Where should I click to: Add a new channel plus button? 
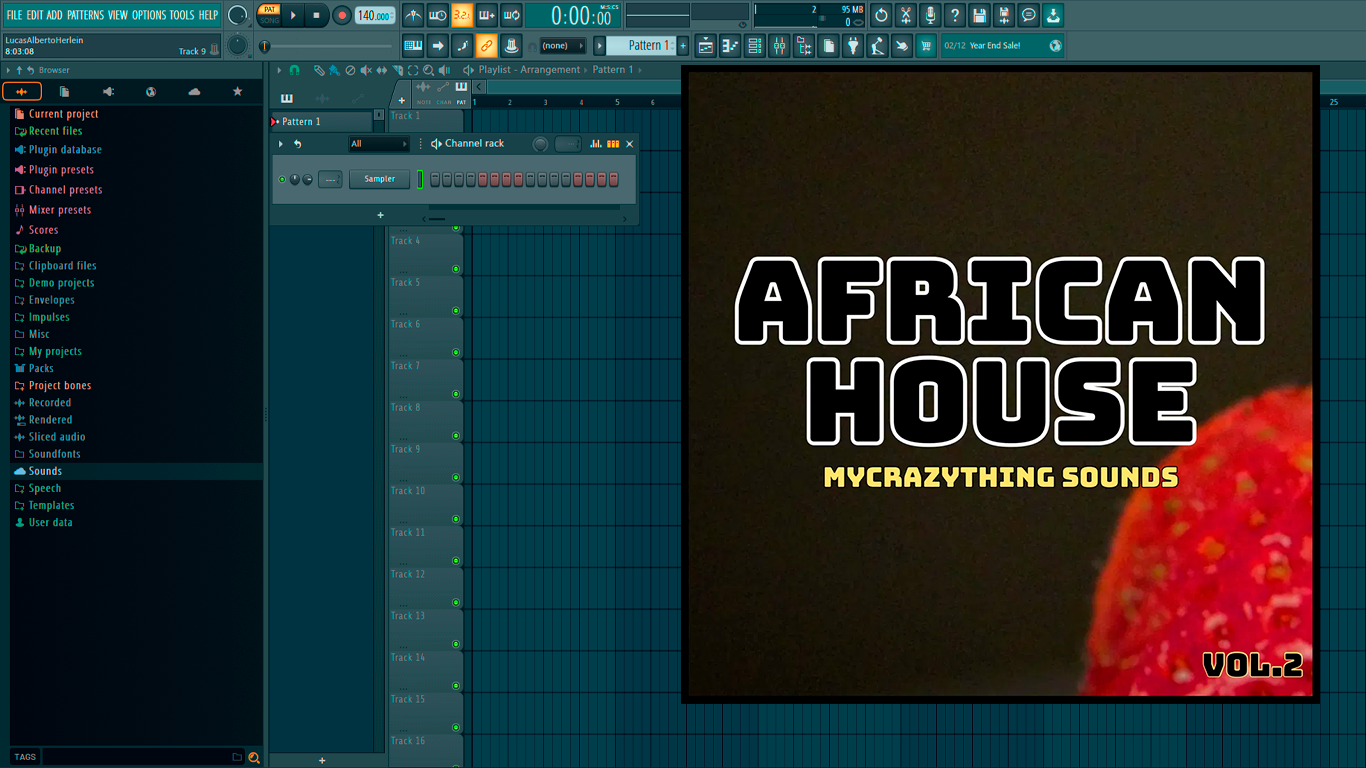380,215
